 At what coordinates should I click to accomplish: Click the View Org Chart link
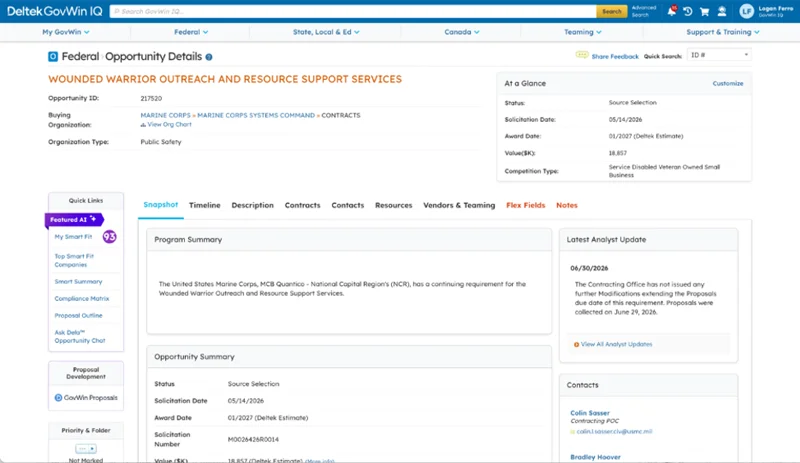click(169, 125)
